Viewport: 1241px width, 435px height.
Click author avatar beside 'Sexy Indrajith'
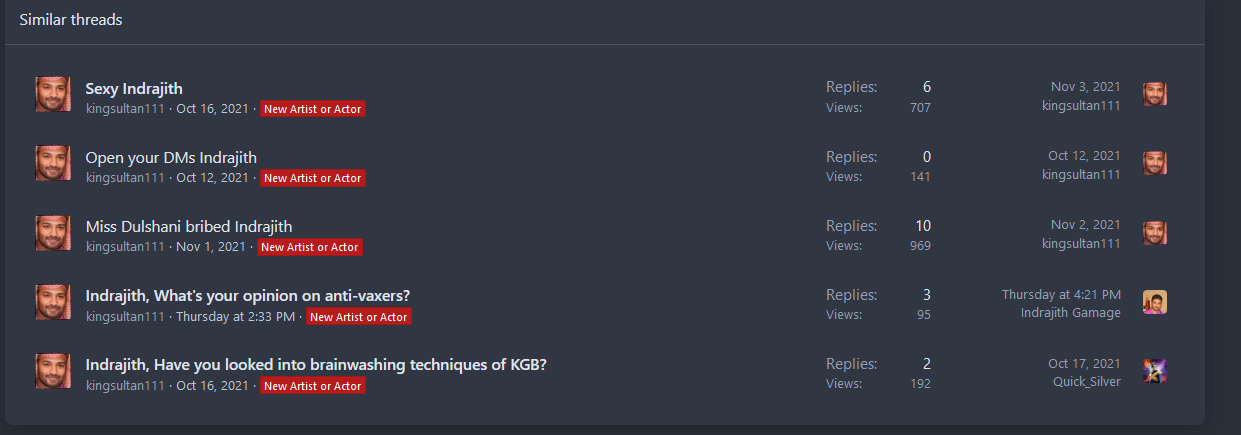53,94
